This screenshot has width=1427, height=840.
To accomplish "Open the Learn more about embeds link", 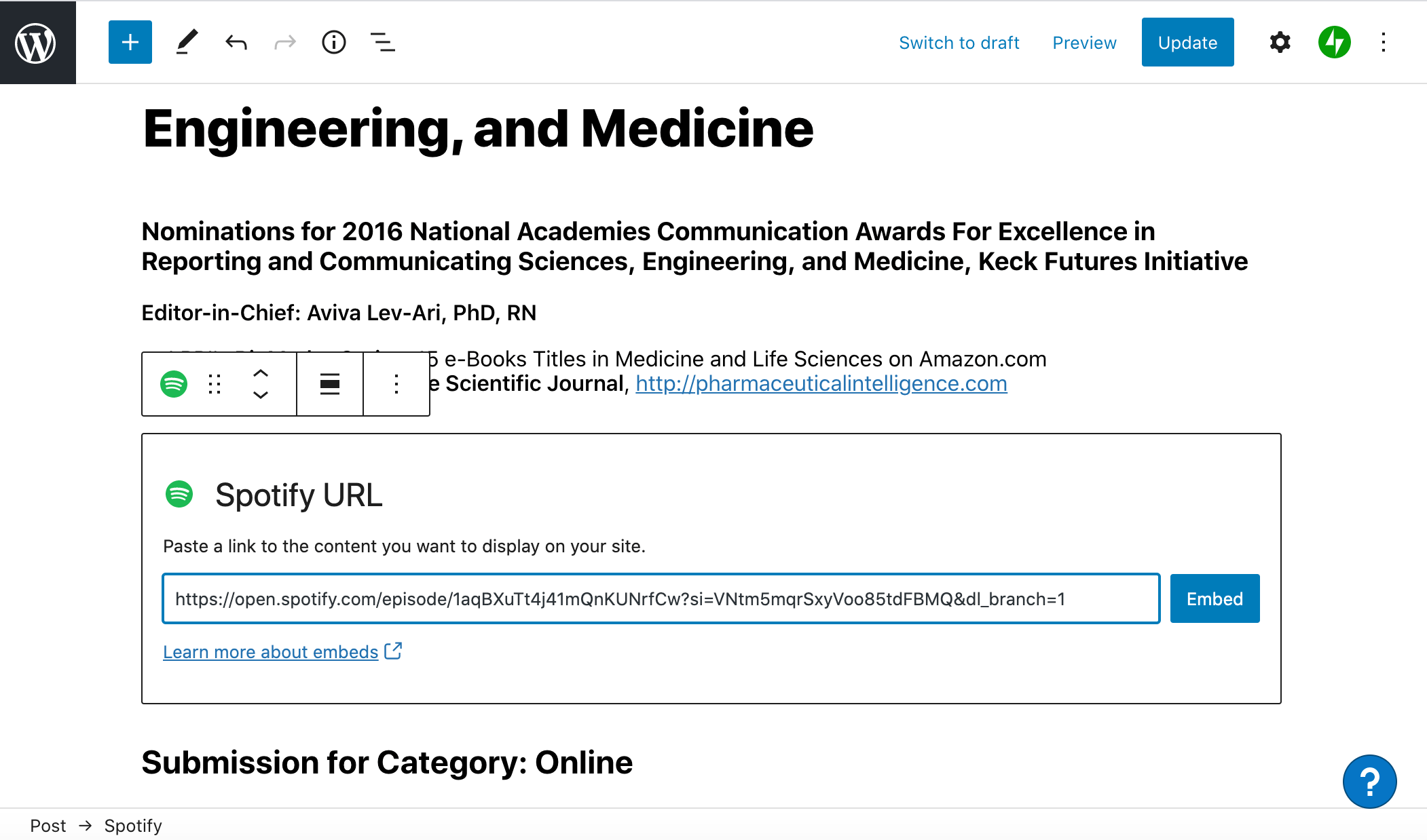I will tap(270, 652).
